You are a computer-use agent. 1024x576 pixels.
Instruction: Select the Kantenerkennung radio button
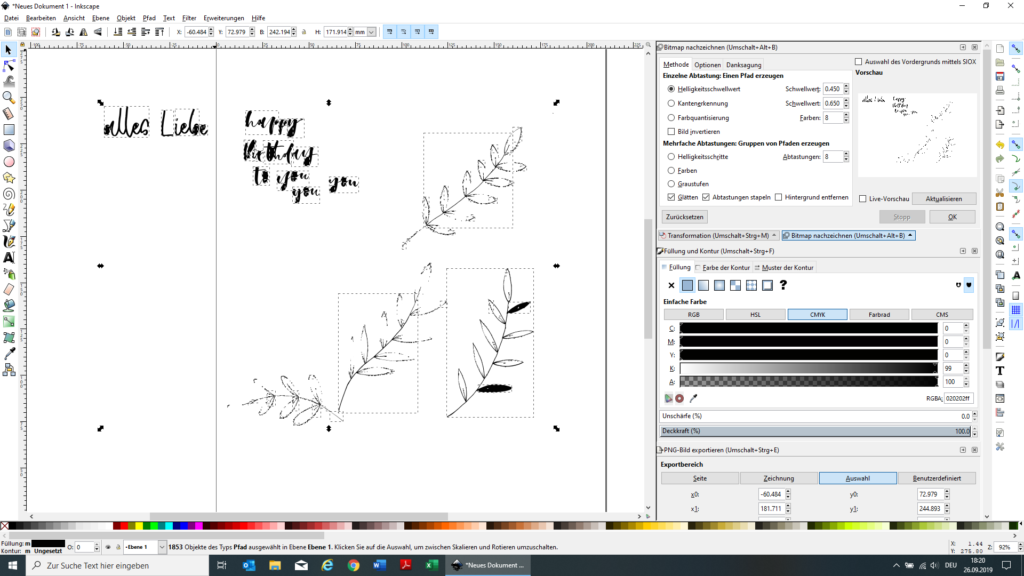coord(671,103)
